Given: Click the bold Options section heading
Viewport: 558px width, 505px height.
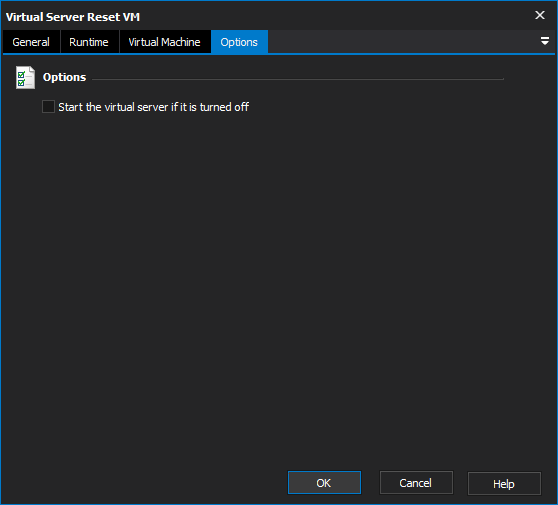Looking at the screenshot, I should tap(64, 77).
